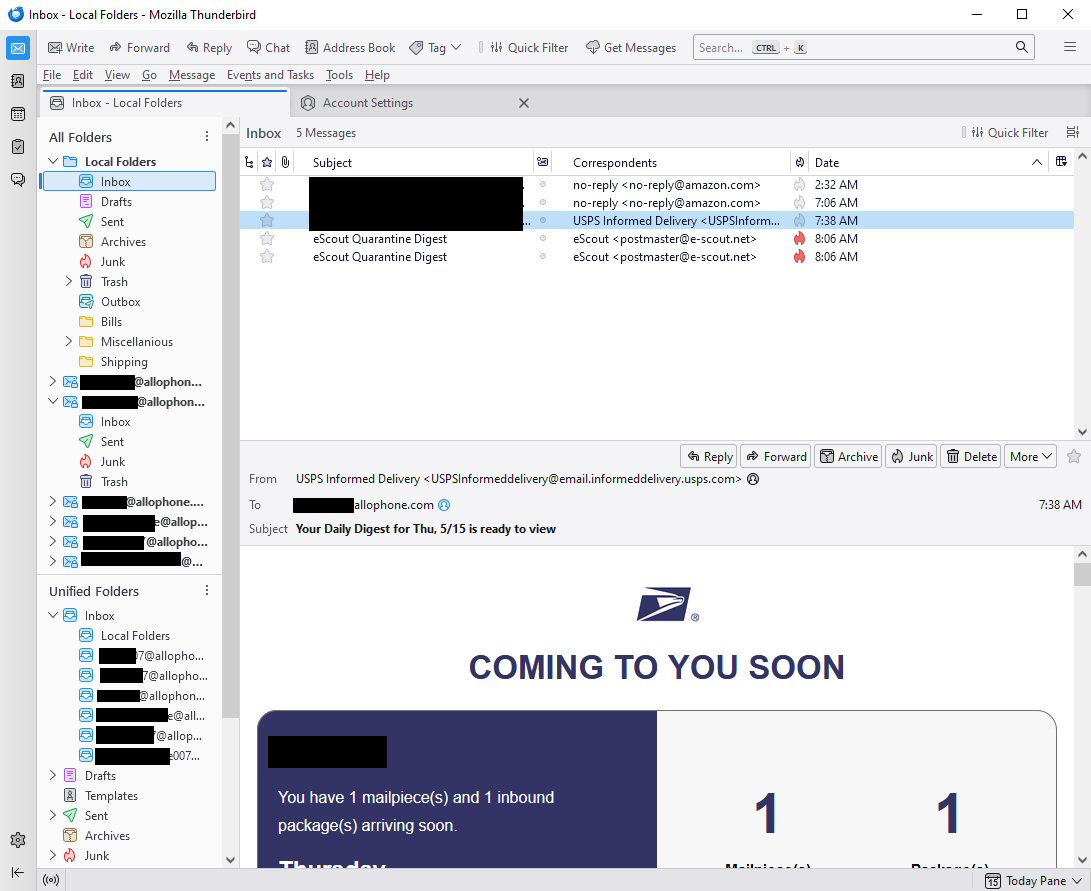This screenshot has height=891, width=1091.
Task: Open Address Book from the toolbar
Action: tap(350, 47)
